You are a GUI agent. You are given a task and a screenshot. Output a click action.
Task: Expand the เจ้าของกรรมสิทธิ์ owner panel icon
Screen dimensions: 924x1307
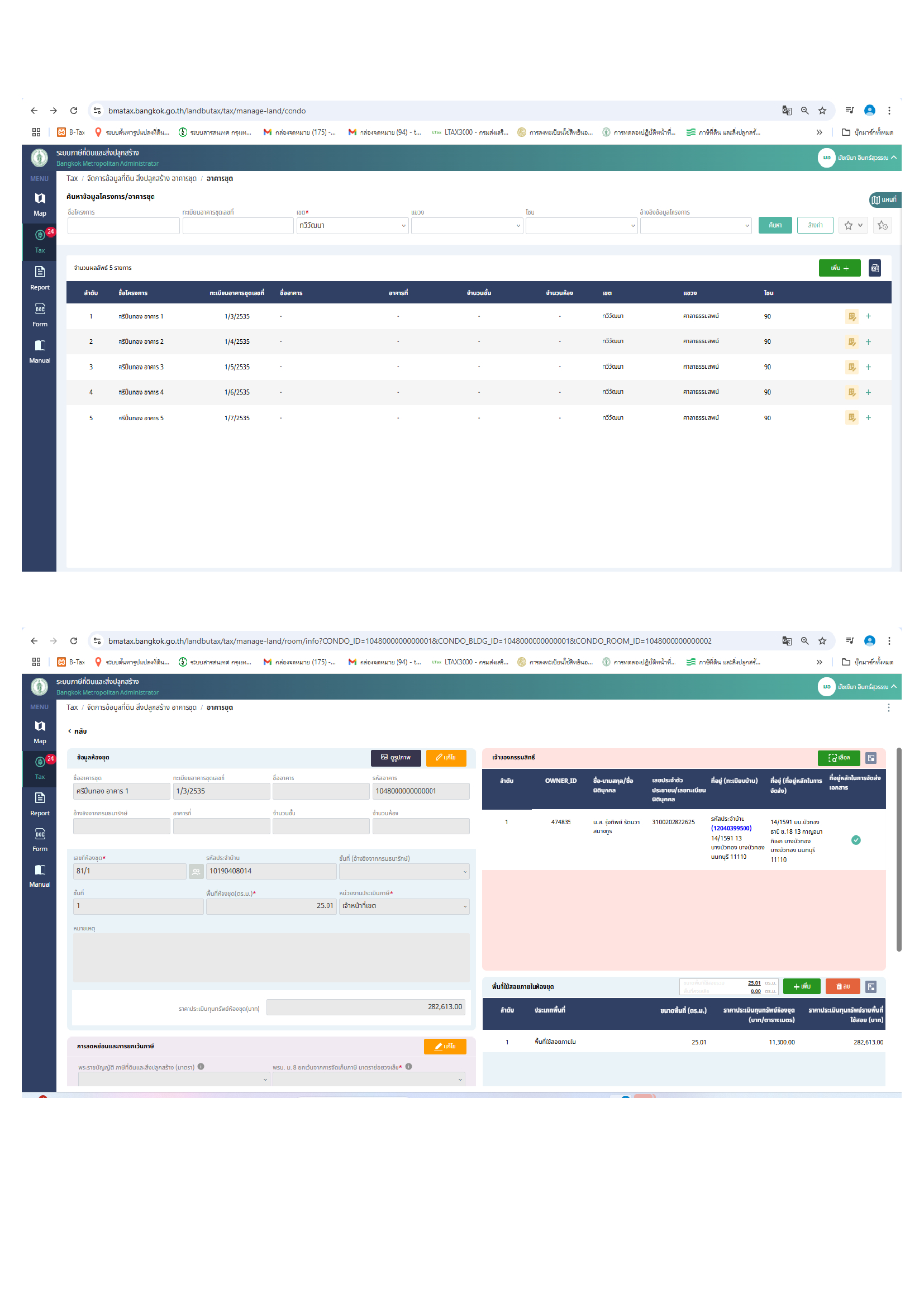[x=870, y=758]
